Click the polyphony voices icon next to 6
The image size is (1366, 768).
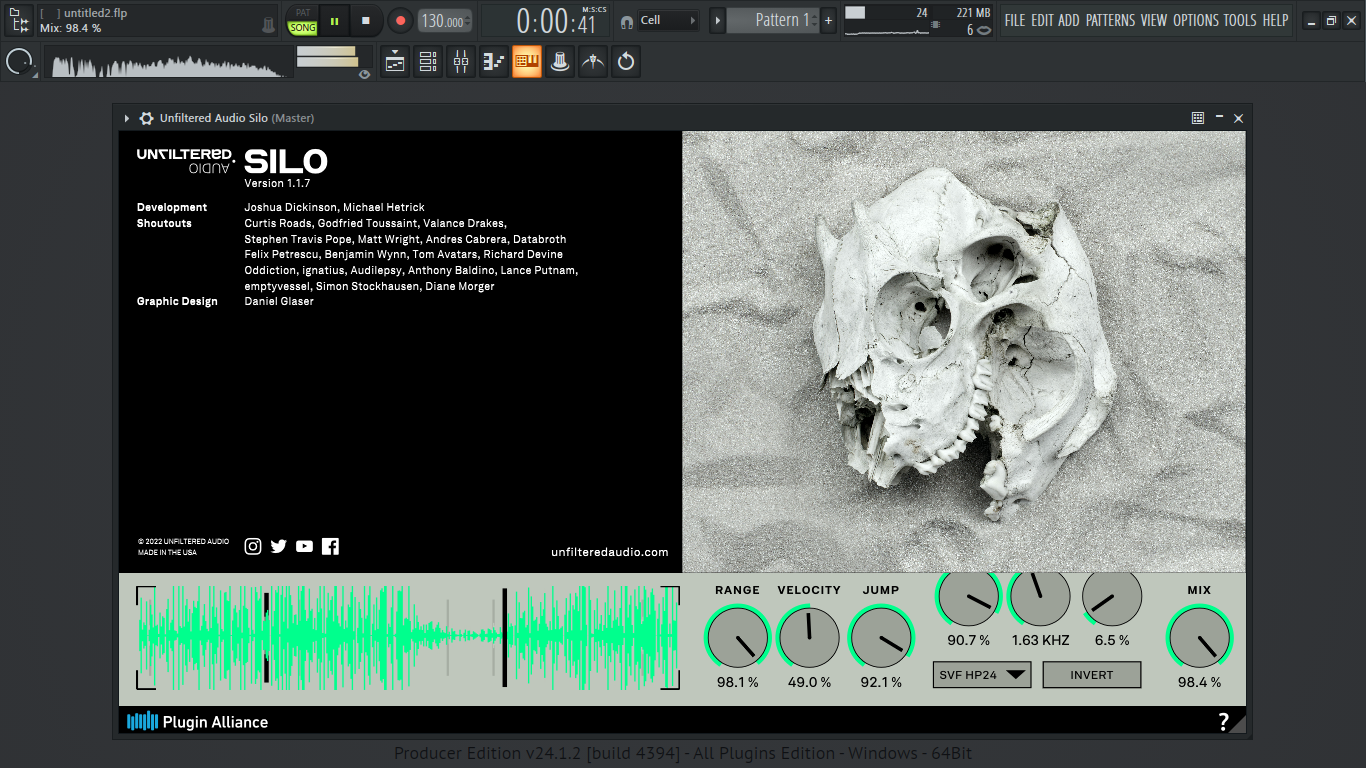(984, 30)
